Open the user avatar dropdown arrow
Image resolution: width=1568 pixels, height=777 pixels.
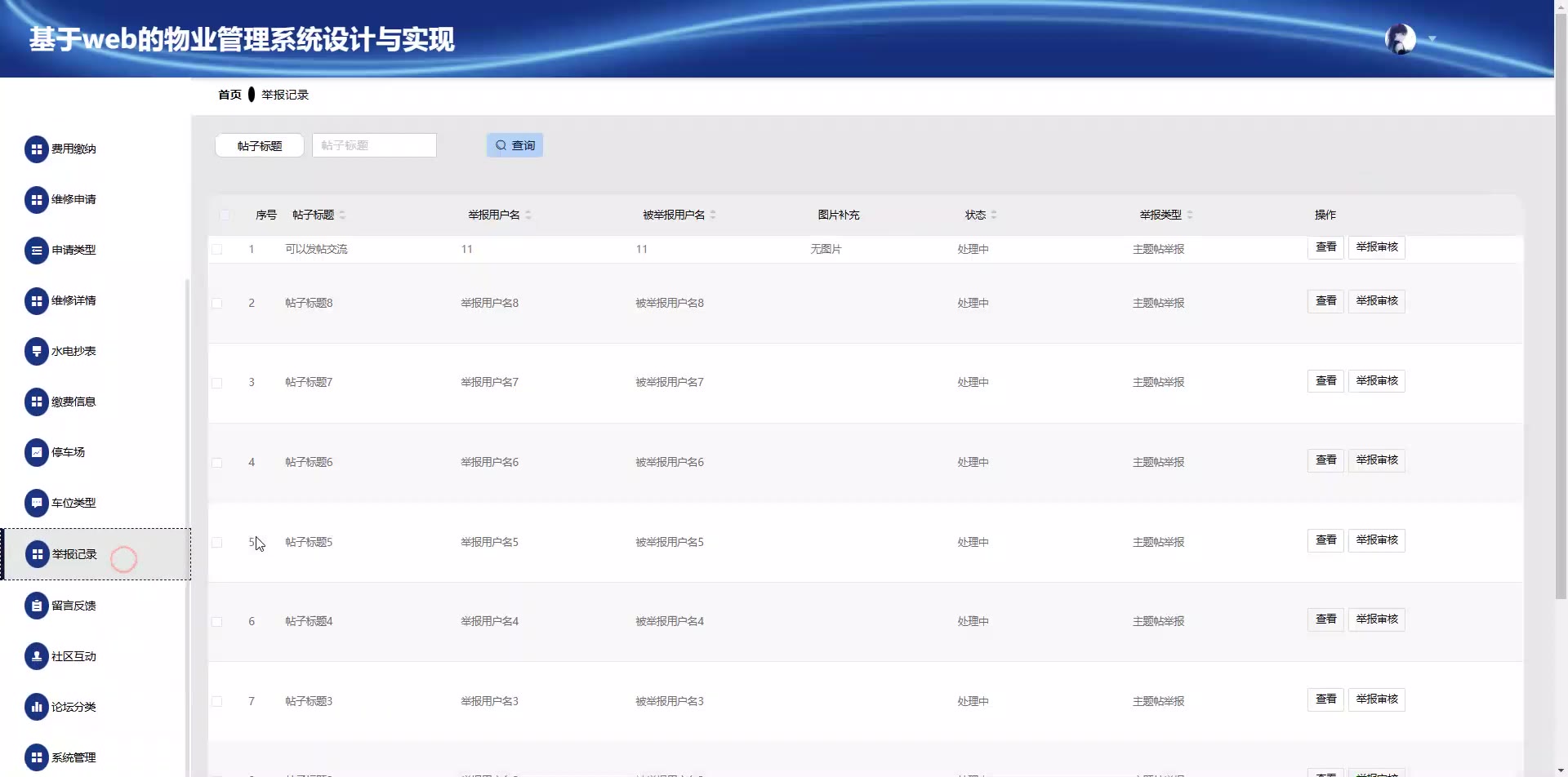click(x=1432, y=39)
